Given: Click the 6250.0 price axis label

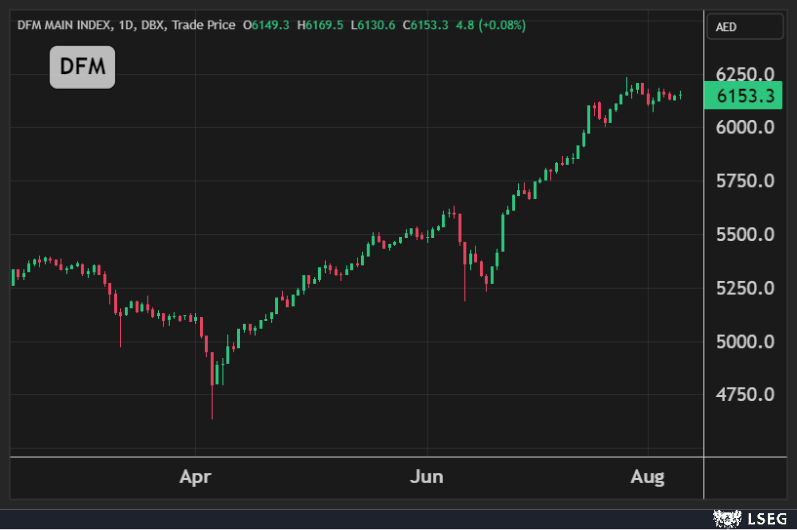Looking at the screenshot, I should [745, 75].
